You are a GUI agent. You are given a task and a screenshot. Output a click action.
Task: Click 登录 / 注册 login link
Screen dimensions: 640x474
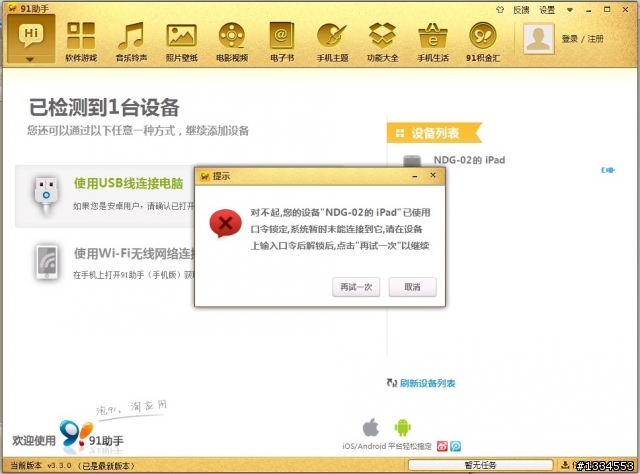click(x=582, y=39)
